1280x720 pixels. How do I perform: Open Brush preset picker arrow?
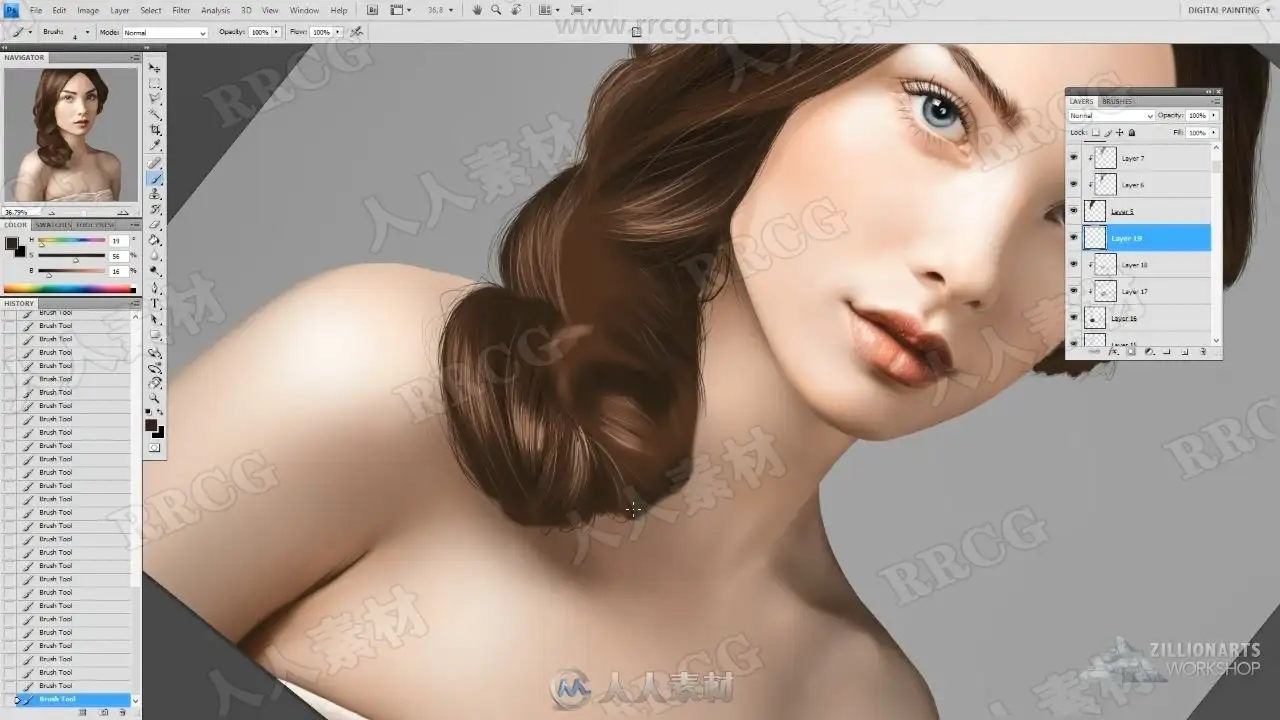(87, 32)
